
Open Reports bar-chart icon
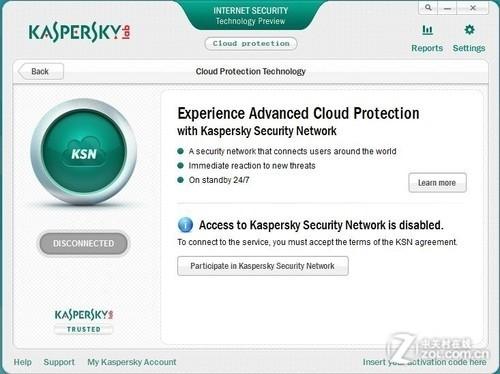point(427,30)
